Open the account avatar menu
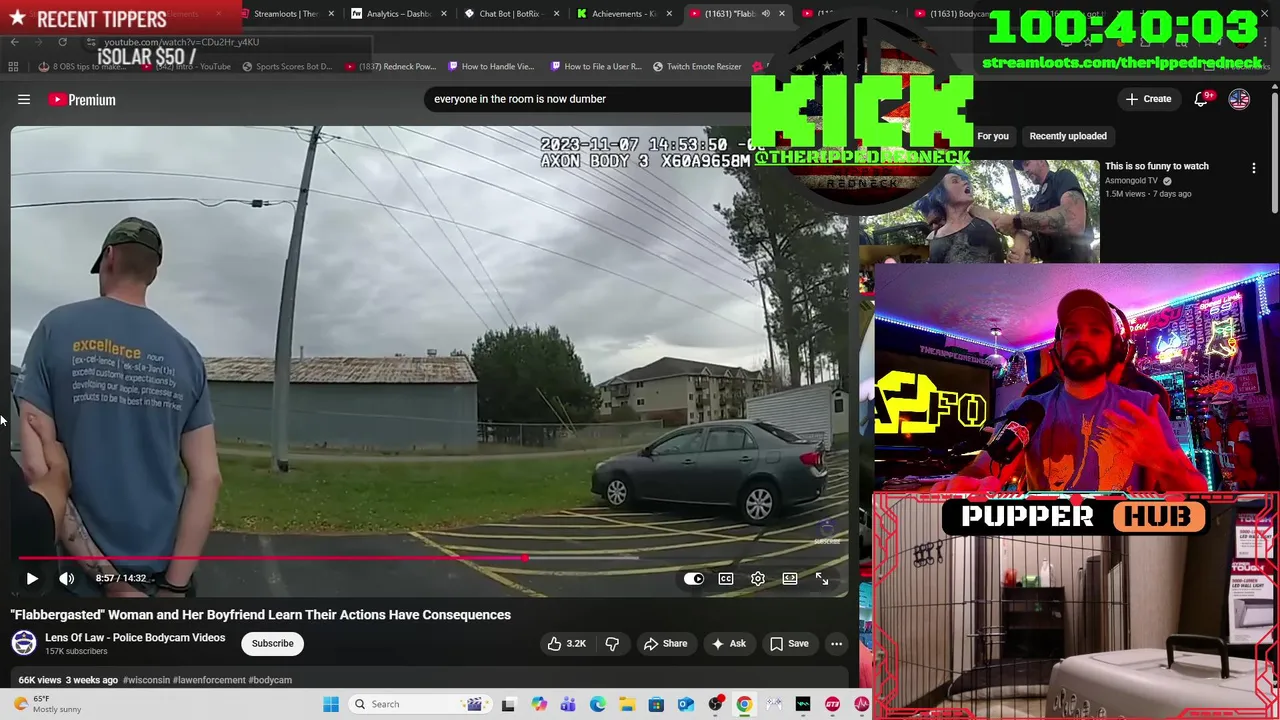 pyautogui.click(x=1239, y=99)
